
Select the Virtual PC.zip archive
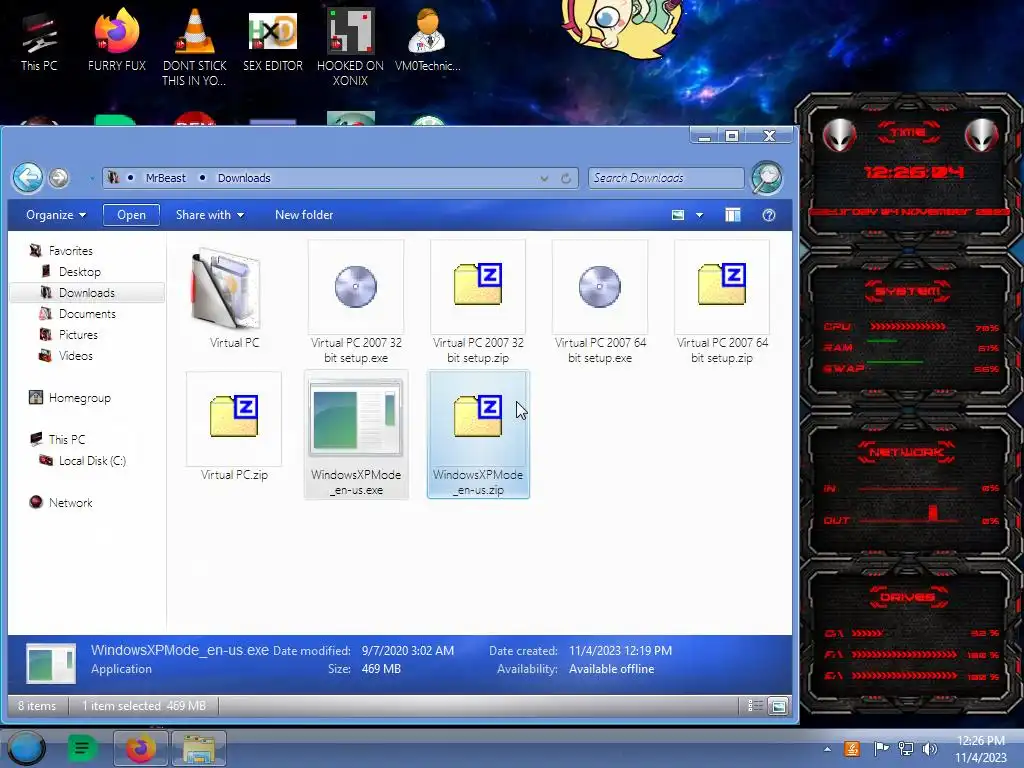(234, 427)
